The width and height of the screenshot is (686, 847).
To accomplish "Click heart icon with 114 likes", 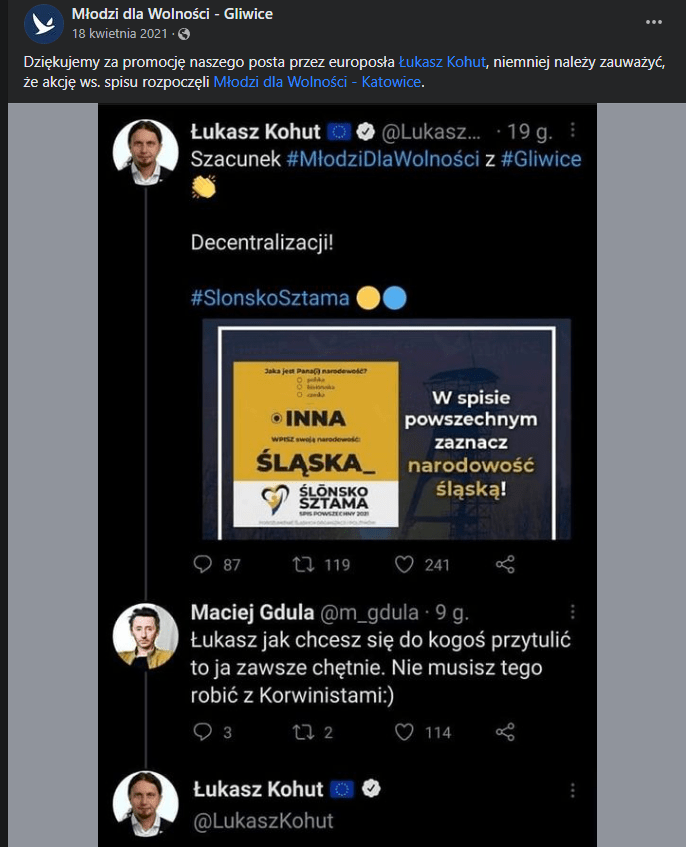I will (x=404, y=732).
